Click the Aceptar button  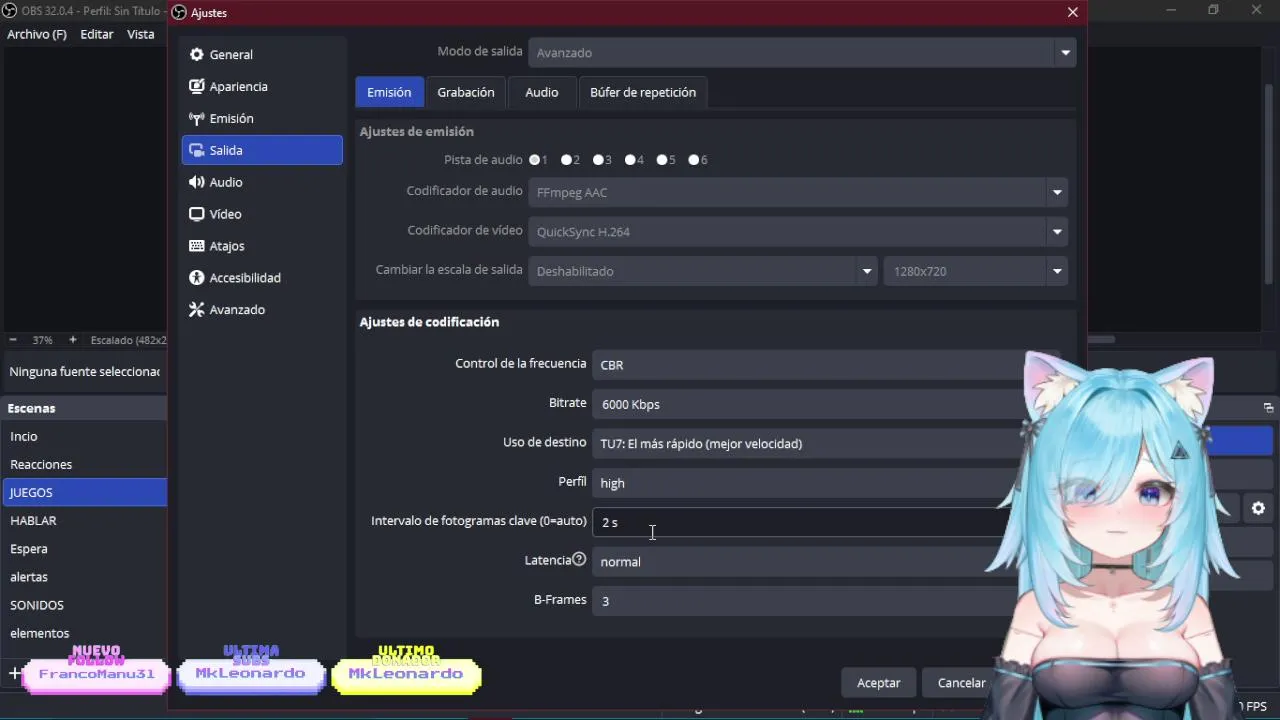click(x=879, y=683)
